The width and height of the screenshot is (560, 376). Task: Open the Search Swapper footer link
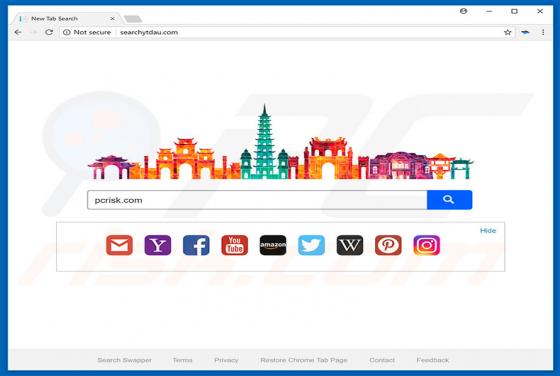pyautogui.click(x=124, y=360)
